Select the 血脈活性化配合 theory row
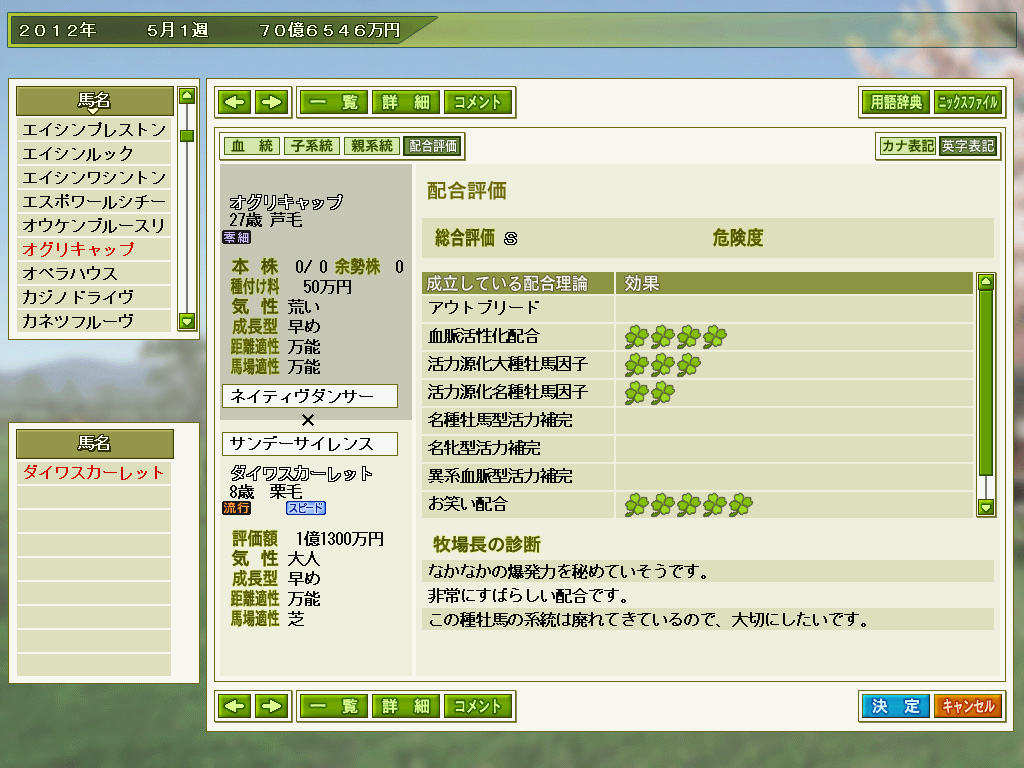 click(697, 336)
